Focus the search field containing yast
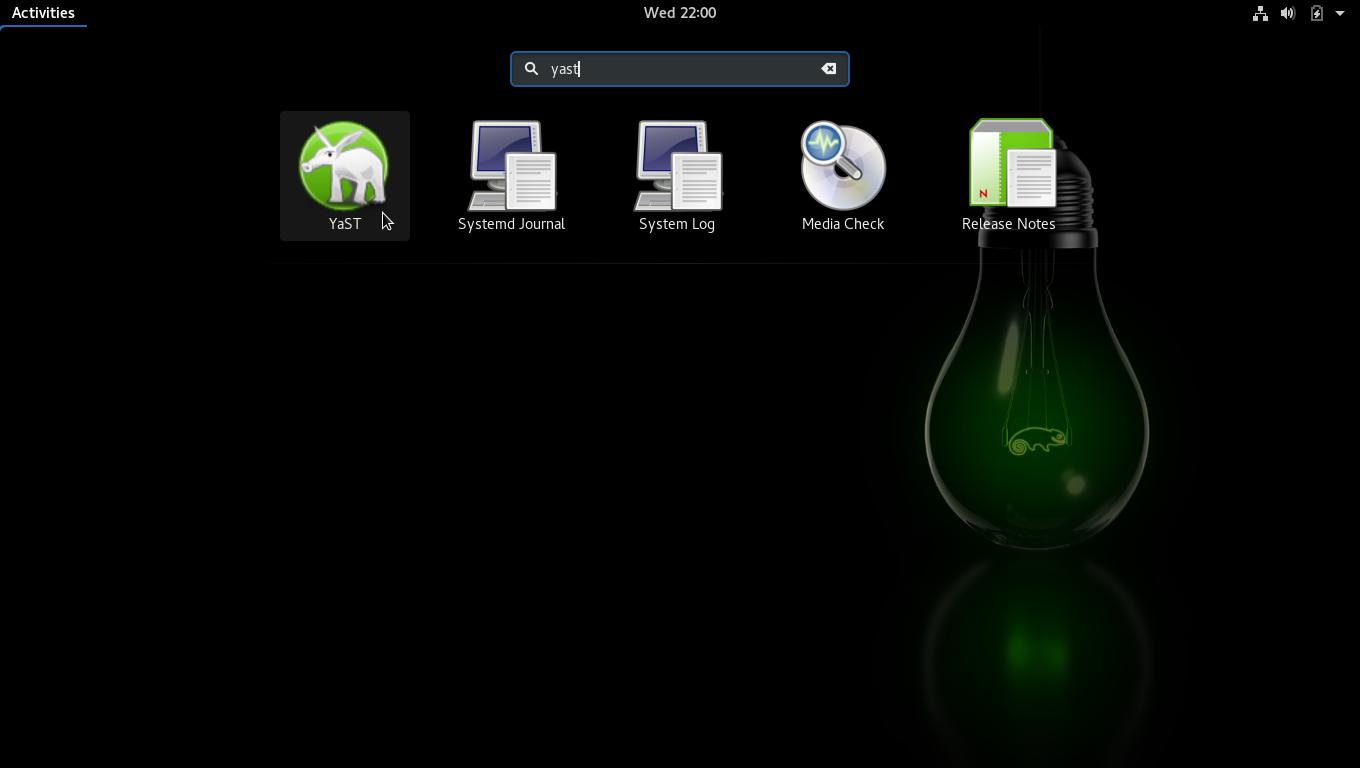Screen dimensions: 1360x768 [680, 69]
